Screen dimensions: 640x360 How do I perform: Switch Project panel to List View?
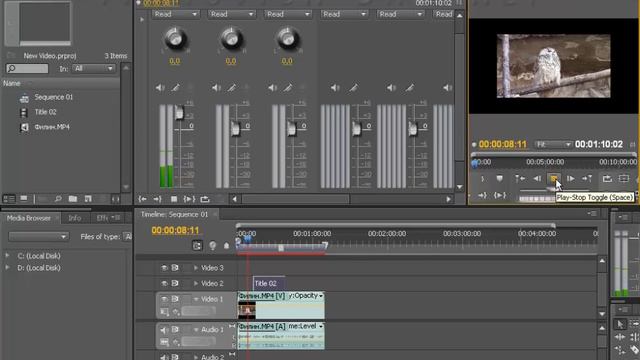click(x=9, y=199)
